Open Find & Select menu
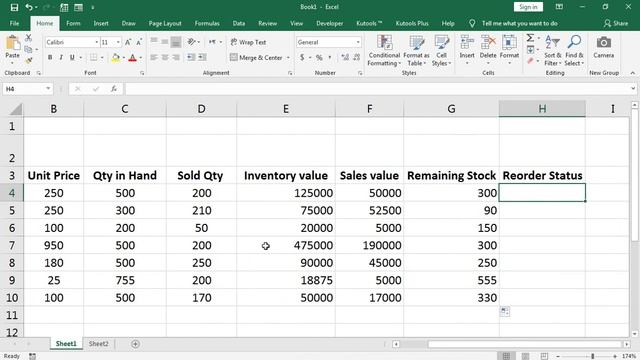Viewport: 640px width, 360px height. coord(574,51)
